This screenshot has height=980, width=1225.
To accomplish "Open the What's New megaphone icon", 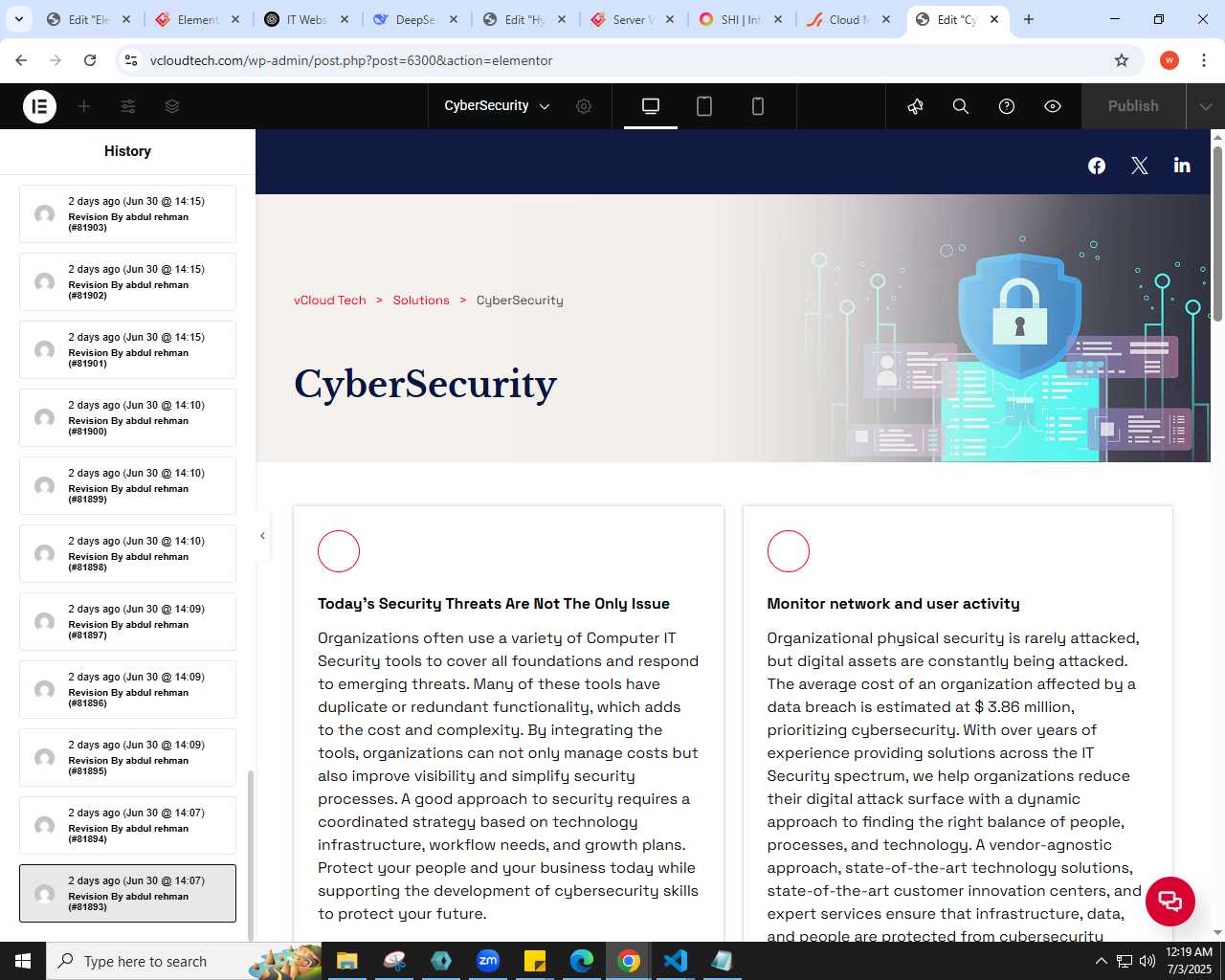I will (x=915, y=106).
